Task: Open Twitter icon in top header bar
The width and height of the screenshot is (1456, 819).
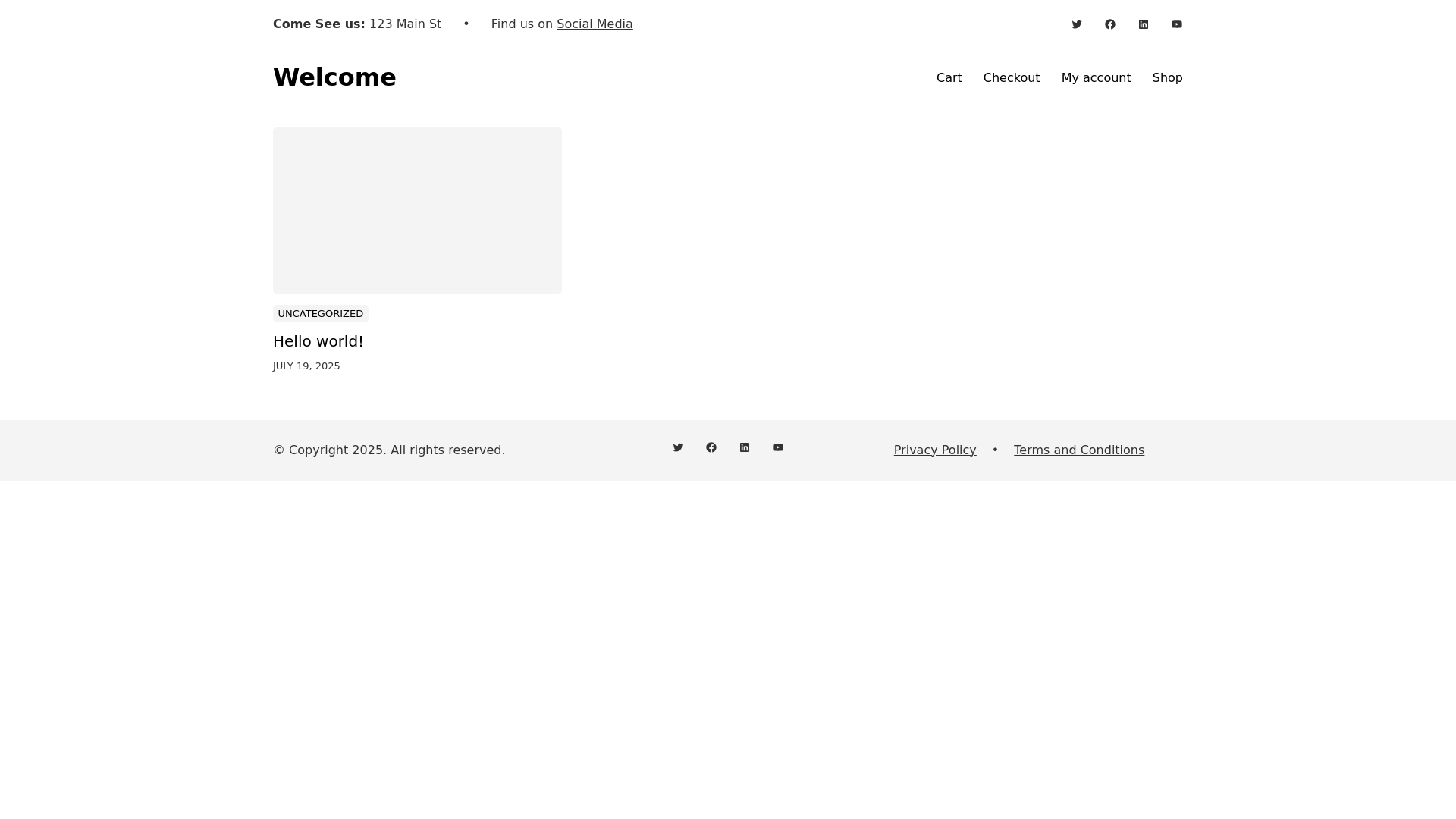Action: pos(1077,24)
